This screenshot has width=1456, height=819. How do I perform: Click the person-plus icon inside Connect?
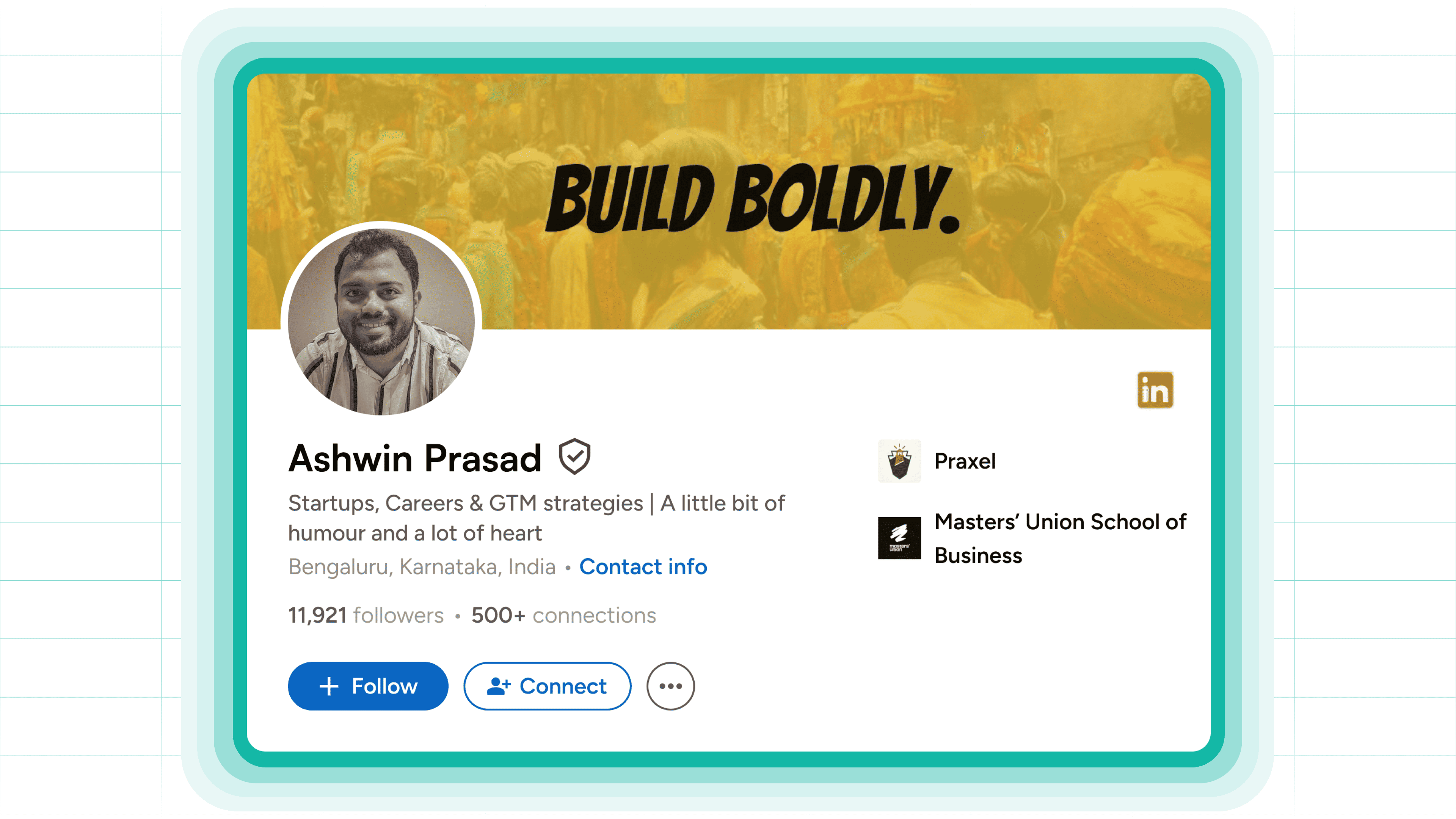coord(499,686)
